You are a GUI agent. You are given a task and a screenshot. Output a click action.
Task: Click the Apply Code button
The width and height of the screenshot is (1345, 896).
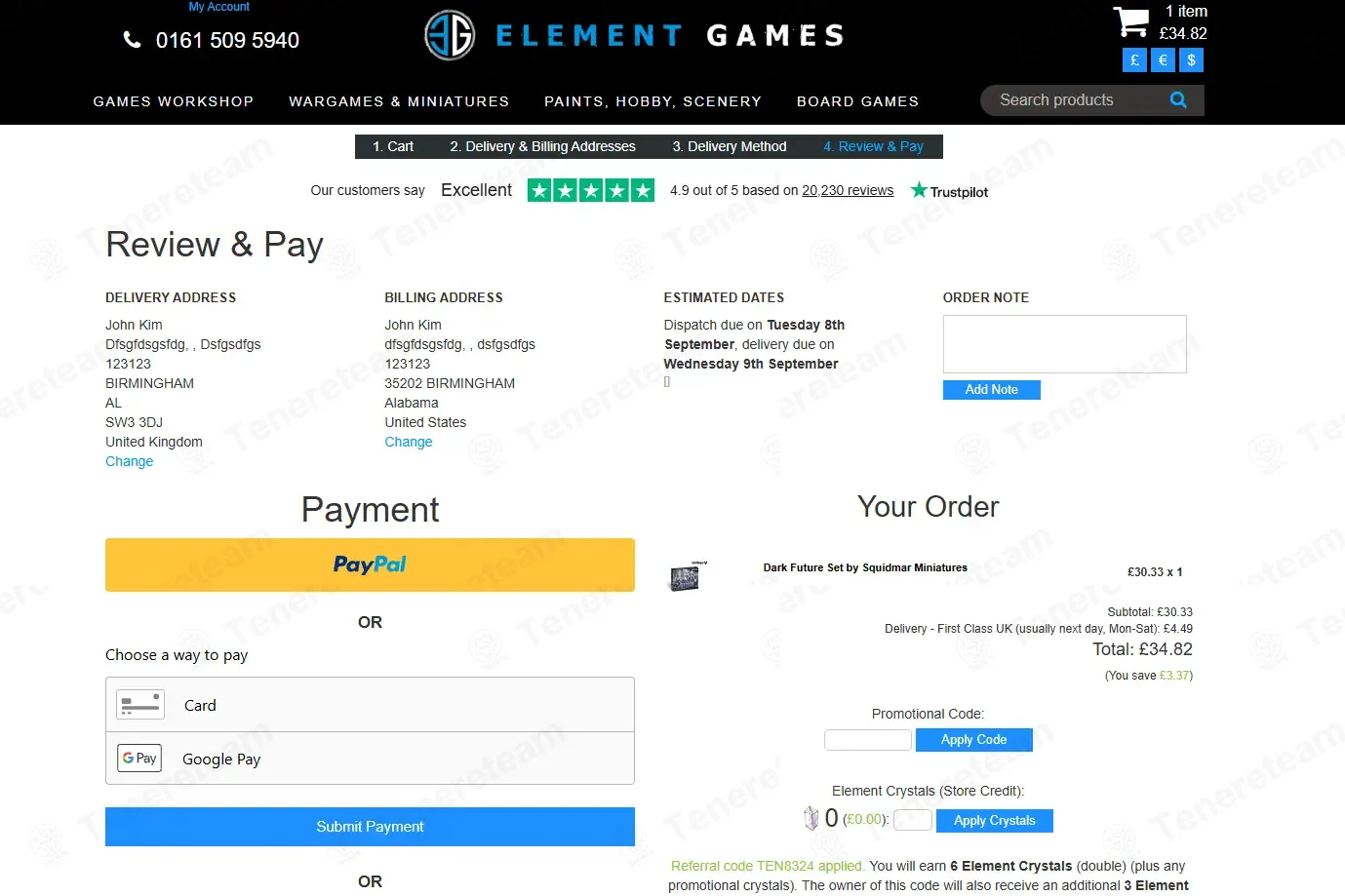click(974, 740)
